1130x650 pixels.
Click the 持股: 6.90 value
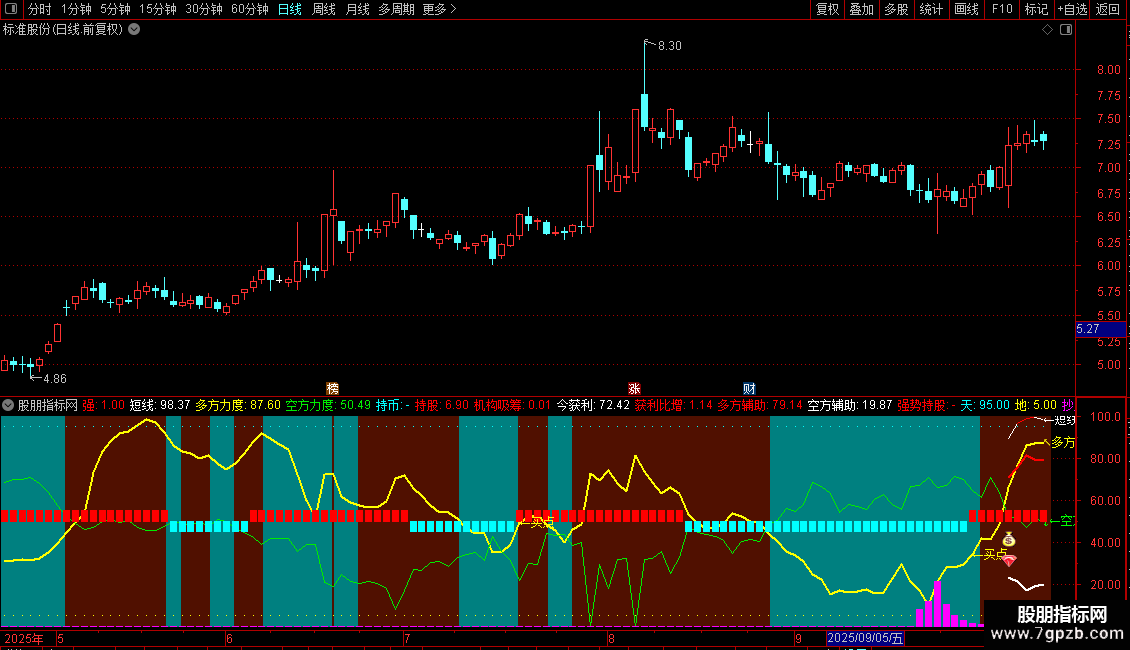pyautogui.click(x=442, y=405)
